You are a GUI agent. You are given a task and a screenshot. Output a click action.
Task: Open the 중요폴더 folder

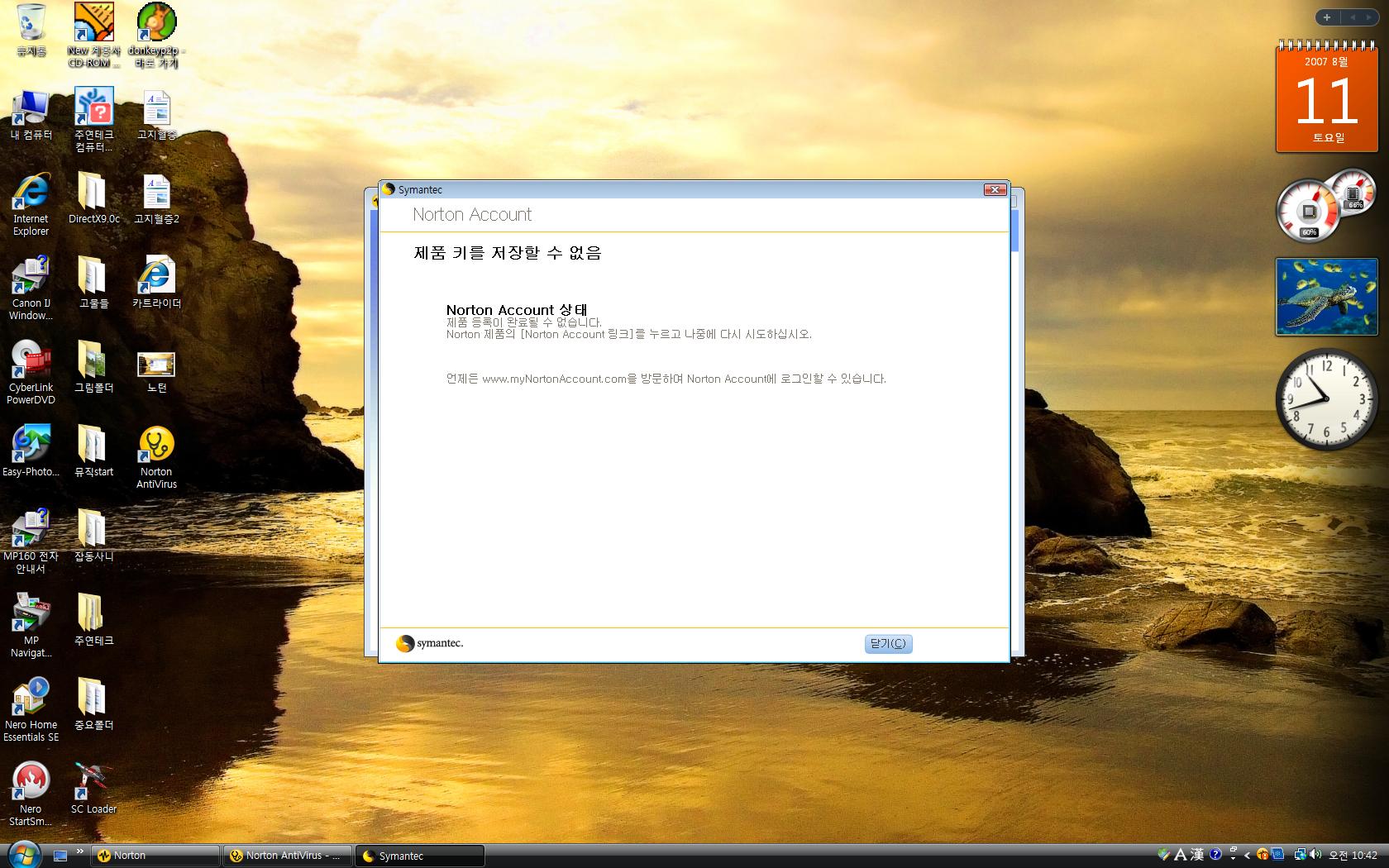[x=94, y=704]
